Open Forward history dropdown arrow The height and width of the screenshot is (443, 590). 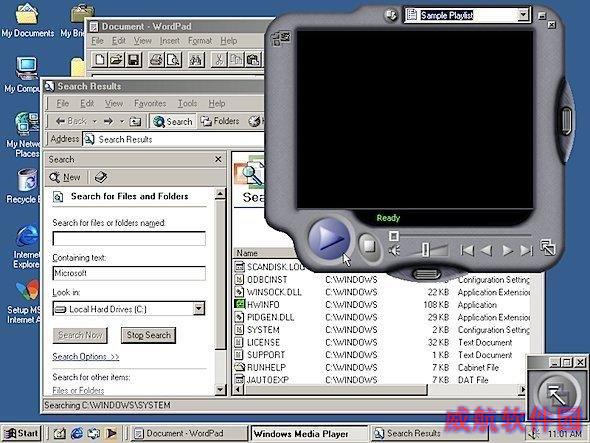[x=122, y=121]
